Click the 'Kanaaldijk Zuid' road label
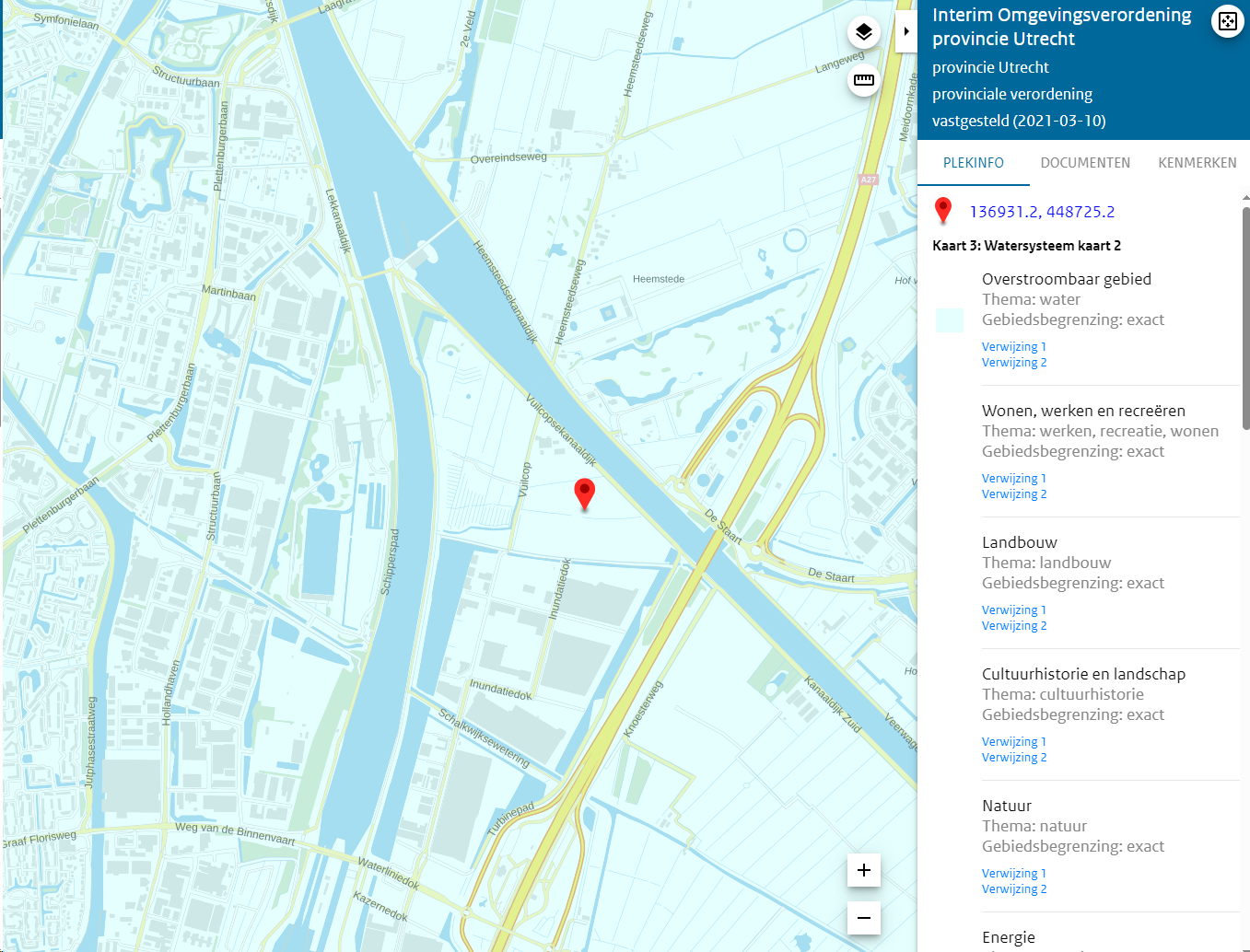The height and width of the screenshot is (952, 1250). (x=833, y=705)
